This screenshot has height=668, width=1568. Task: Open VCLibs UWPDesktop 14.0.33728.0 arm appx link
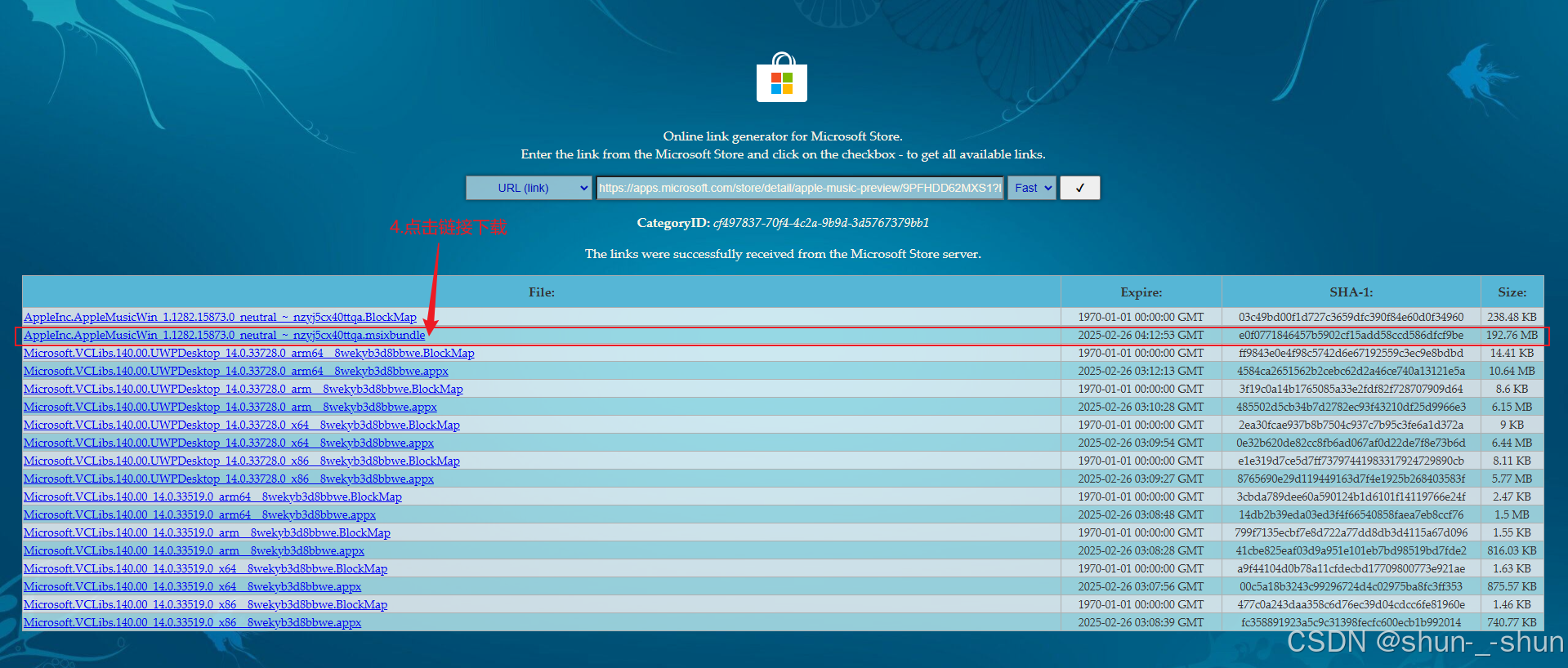pyautogui.click(x=230, y=407)
